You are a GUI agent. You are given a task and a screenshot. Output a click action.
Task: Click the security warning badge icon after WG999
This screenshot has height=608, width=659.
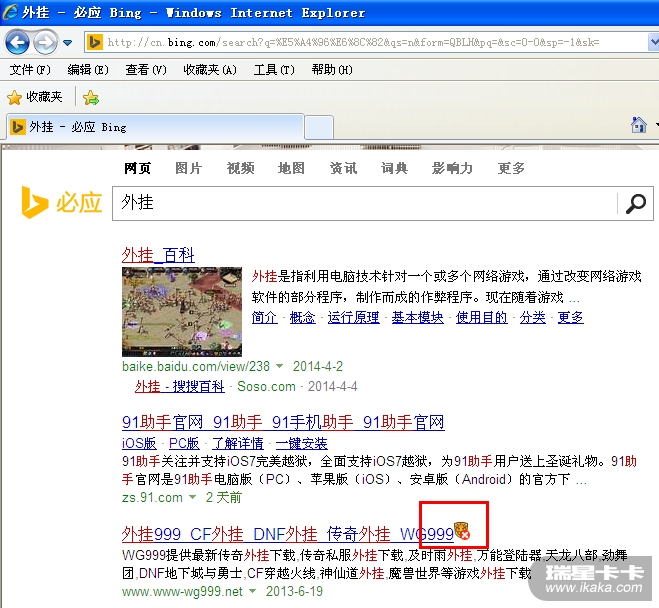(x=462, y=531)
